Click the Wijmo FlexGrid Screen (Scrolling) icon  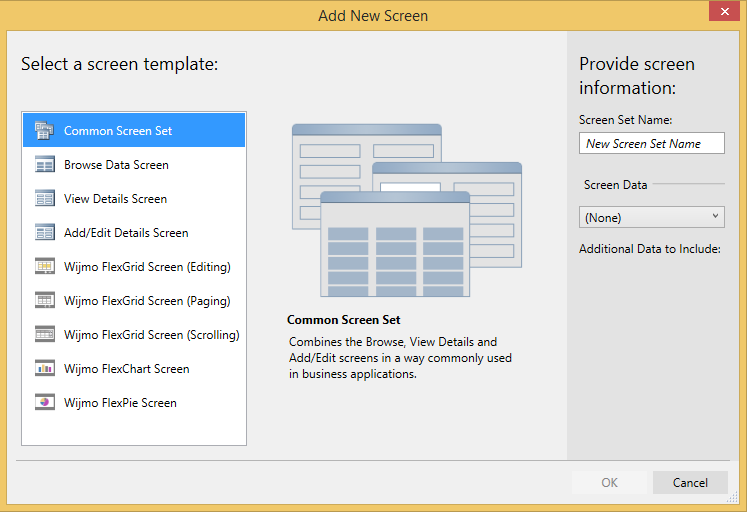[x=44, y=335]
